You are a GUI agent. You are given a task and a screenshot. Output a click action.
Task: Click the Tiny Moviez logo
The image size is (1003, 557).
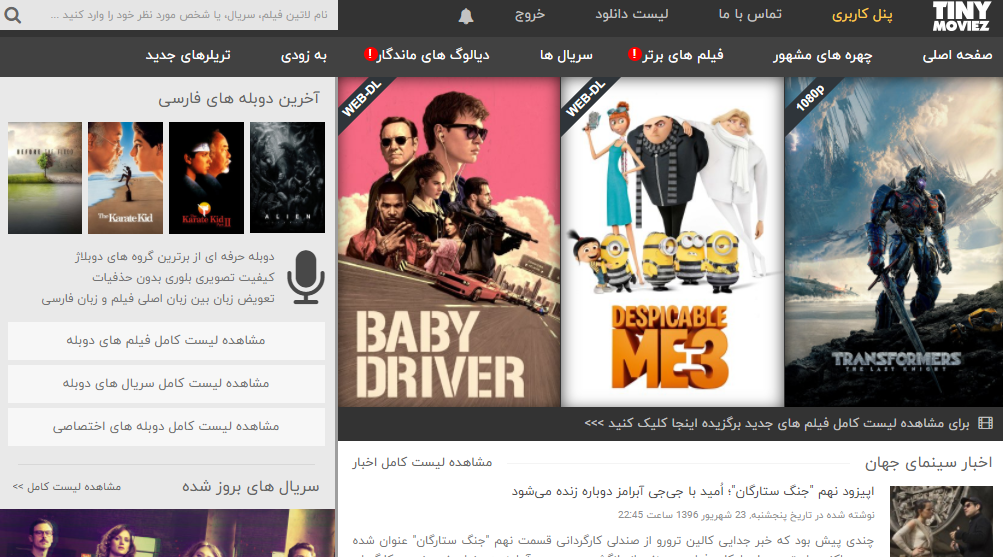[961, 16]
